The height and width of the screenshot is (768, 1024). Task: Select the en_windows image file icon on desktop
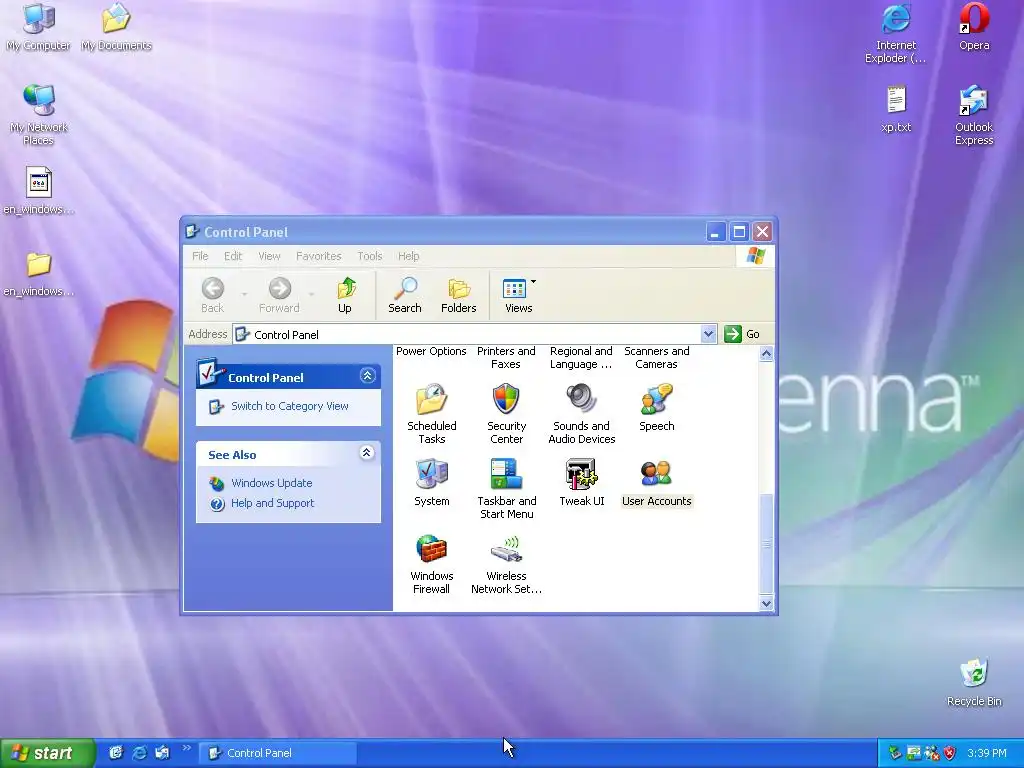pos(39,191)
